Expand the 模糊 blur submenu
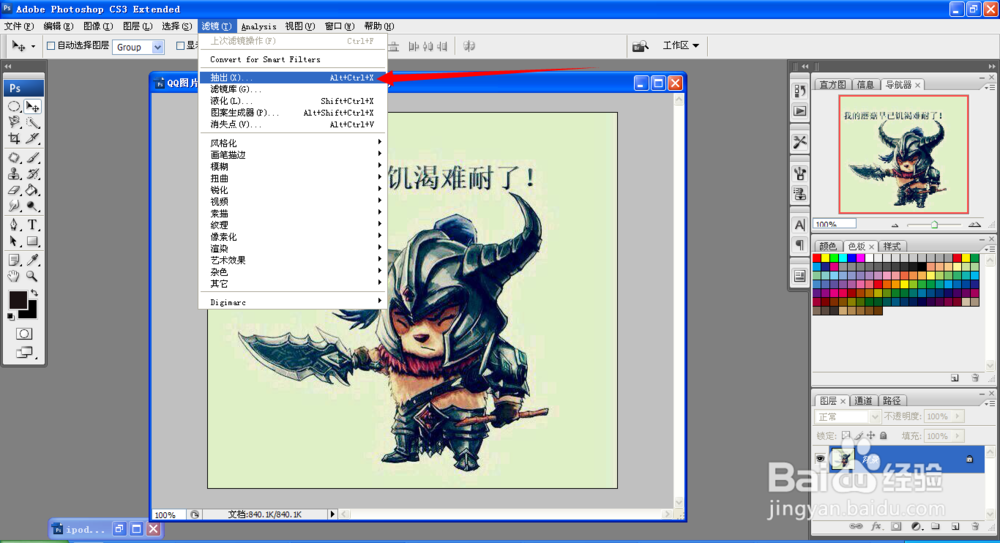 [293, 167]
